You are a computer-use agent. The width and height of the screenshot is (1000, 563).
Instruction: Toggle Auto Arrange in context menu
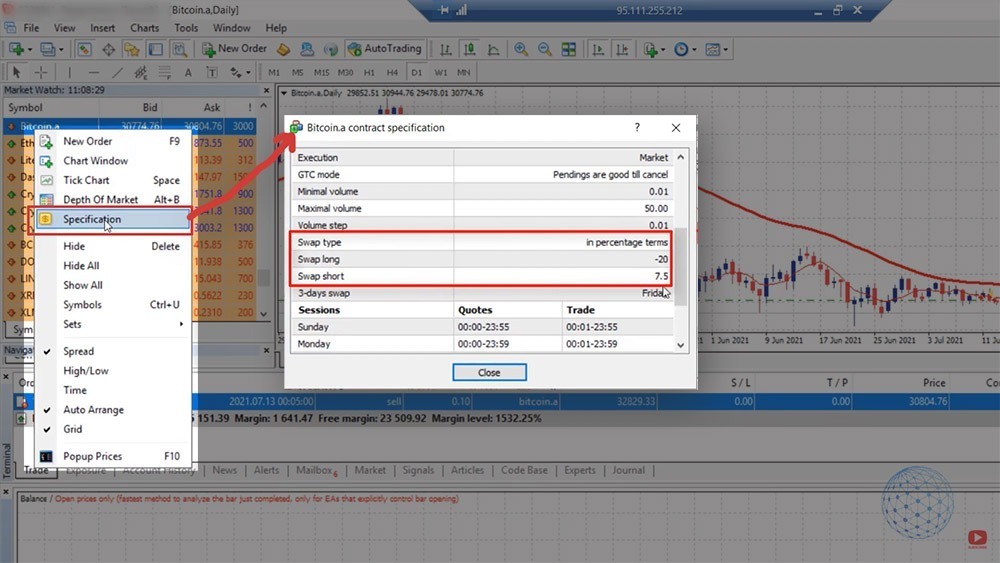(x=93, y=410)
